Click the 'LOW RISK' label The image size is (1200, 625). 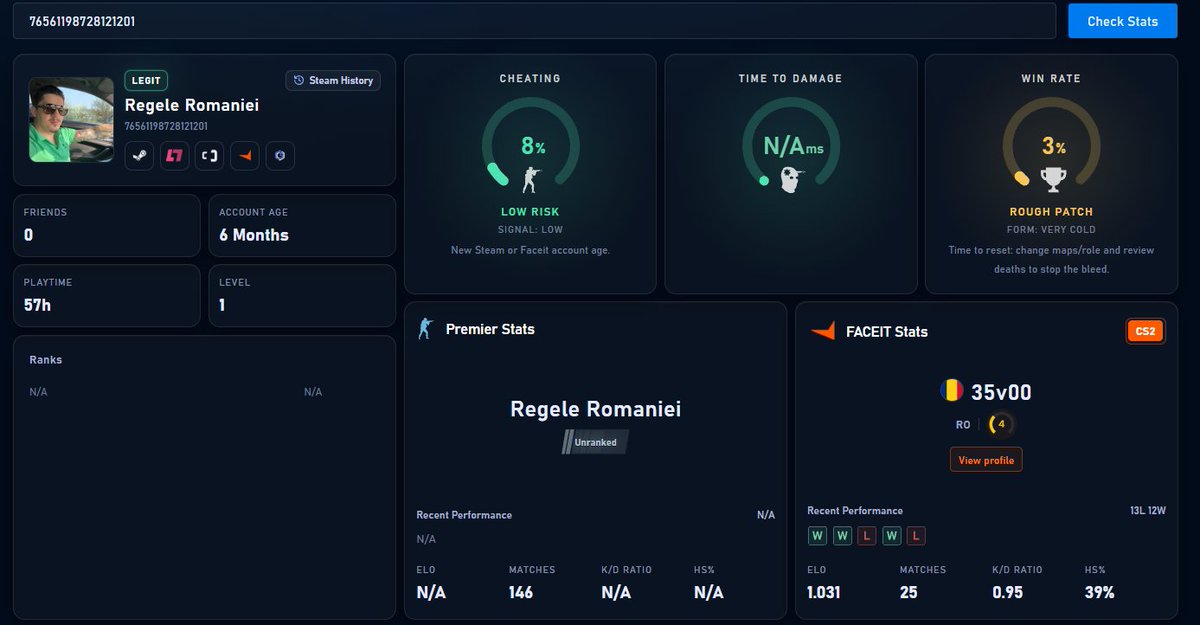pos(530,212)
